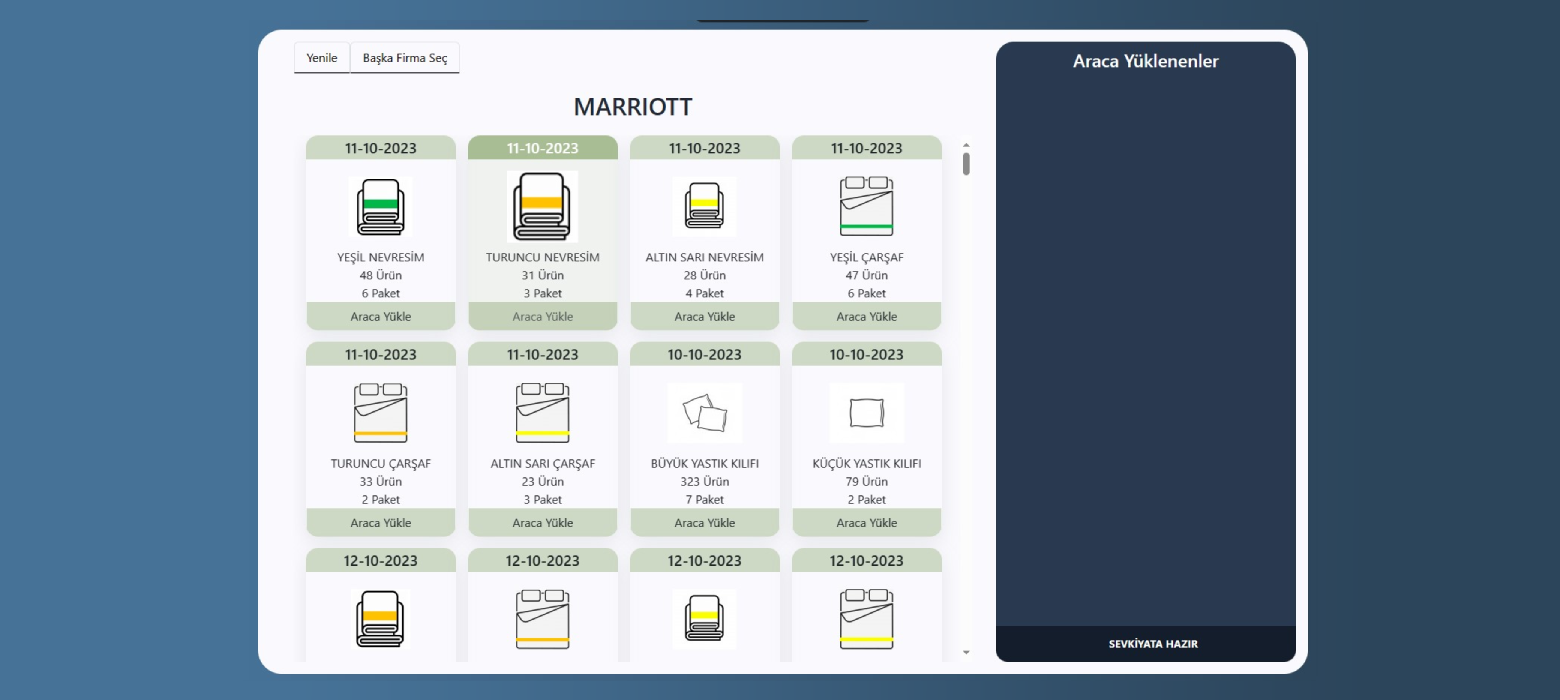Click the Altın Sarı Nevresim yellow duvet icon
Screen dimensions: 1560x700
tap(704, 207)
